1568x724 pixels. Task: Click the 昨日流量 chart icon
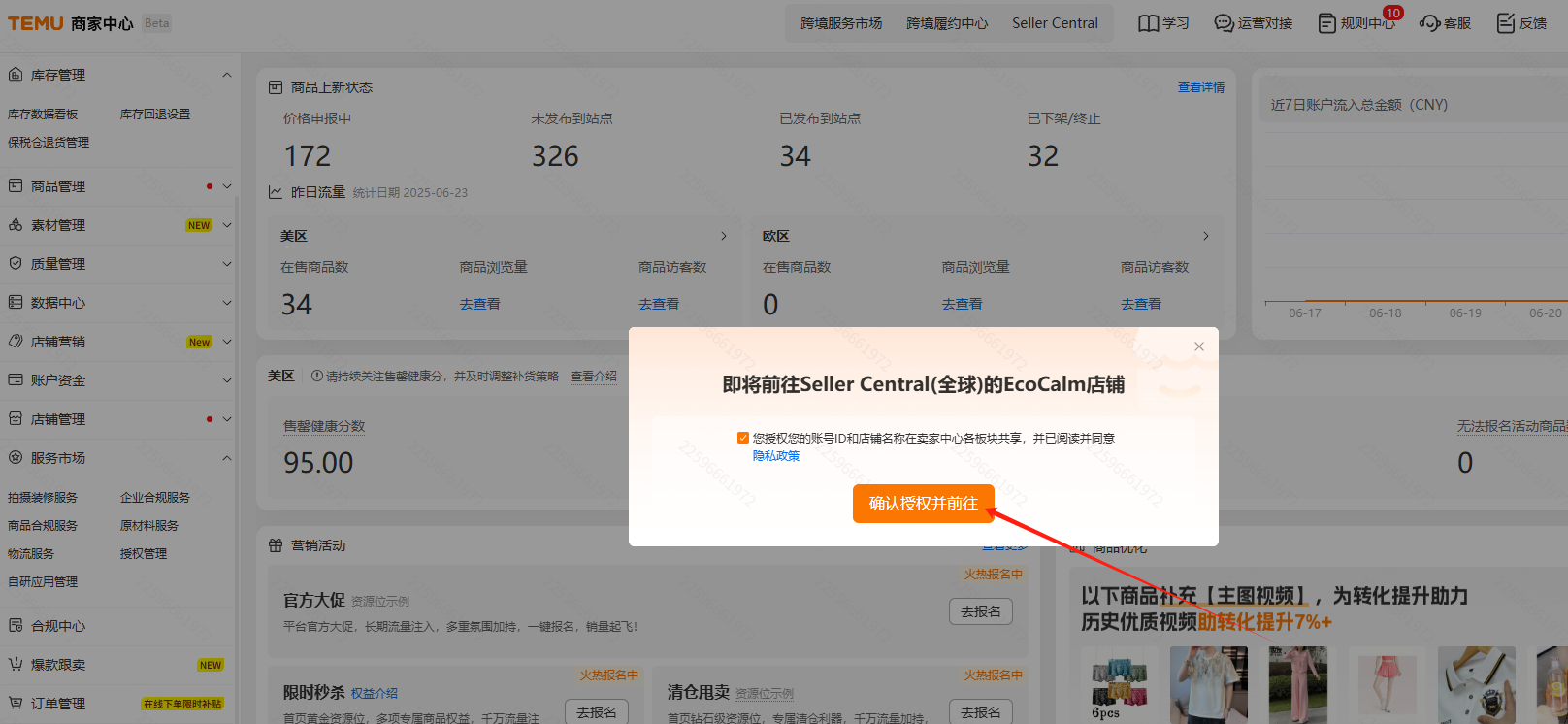coord(276,192)
